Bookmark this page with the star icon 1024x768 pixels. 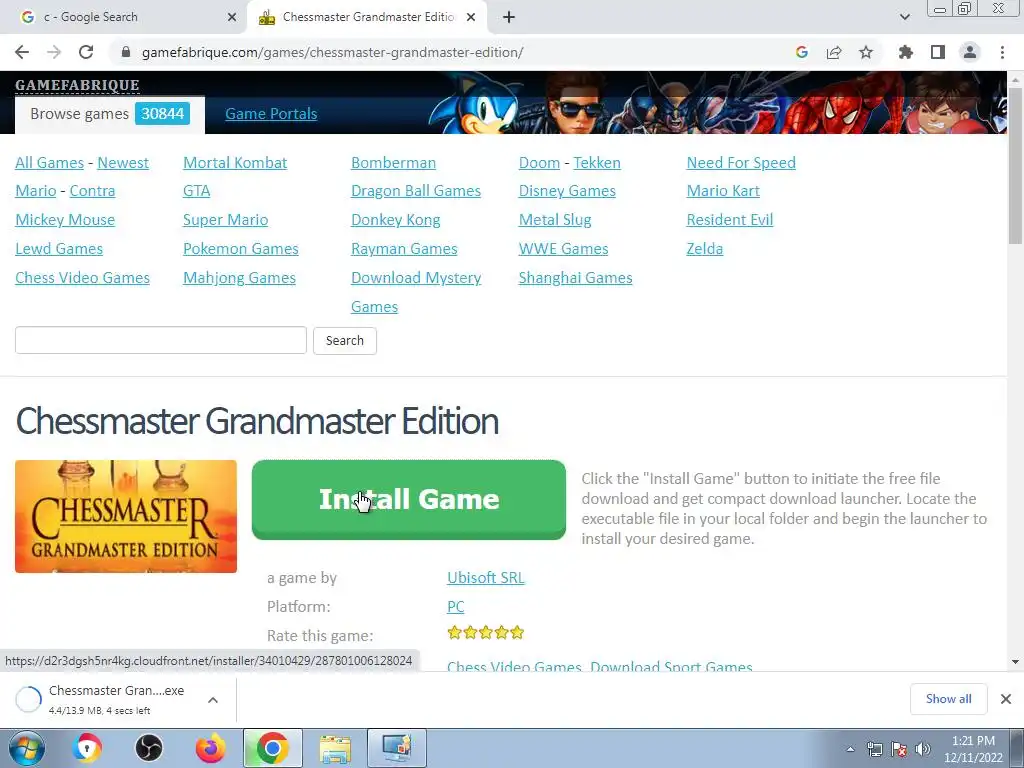tap(866, 52)
